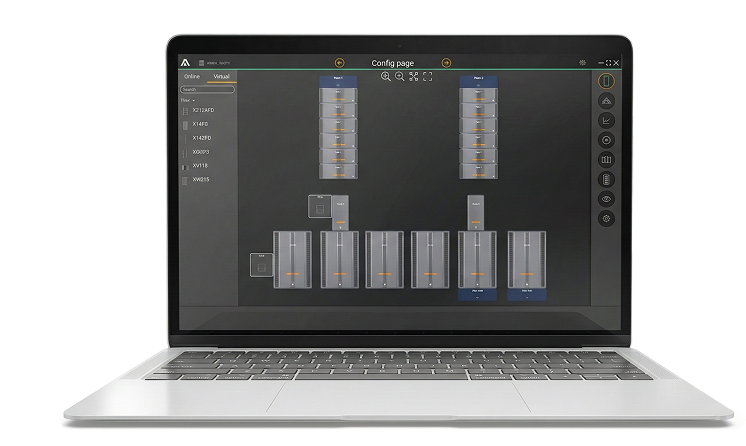
Task: Fit view using the corner-brackets icon
Action: point(428,77)
